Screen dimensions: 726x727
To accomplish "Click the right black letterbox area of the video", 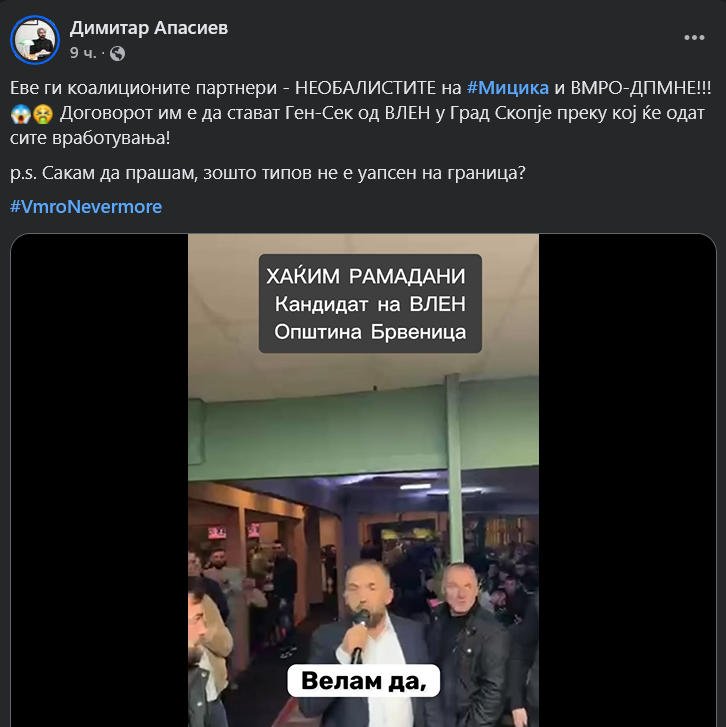I will [627, 480].
